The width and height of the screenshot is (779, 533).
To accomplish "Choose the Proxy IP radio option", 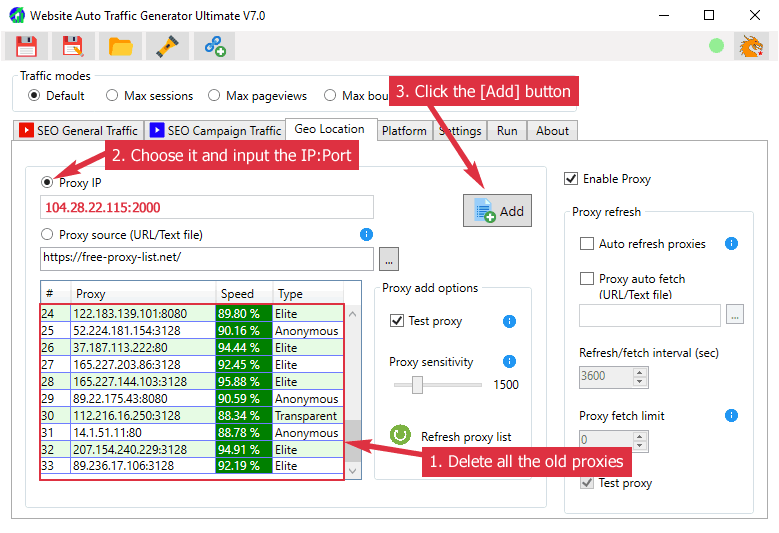I will (x=71, y=182).
